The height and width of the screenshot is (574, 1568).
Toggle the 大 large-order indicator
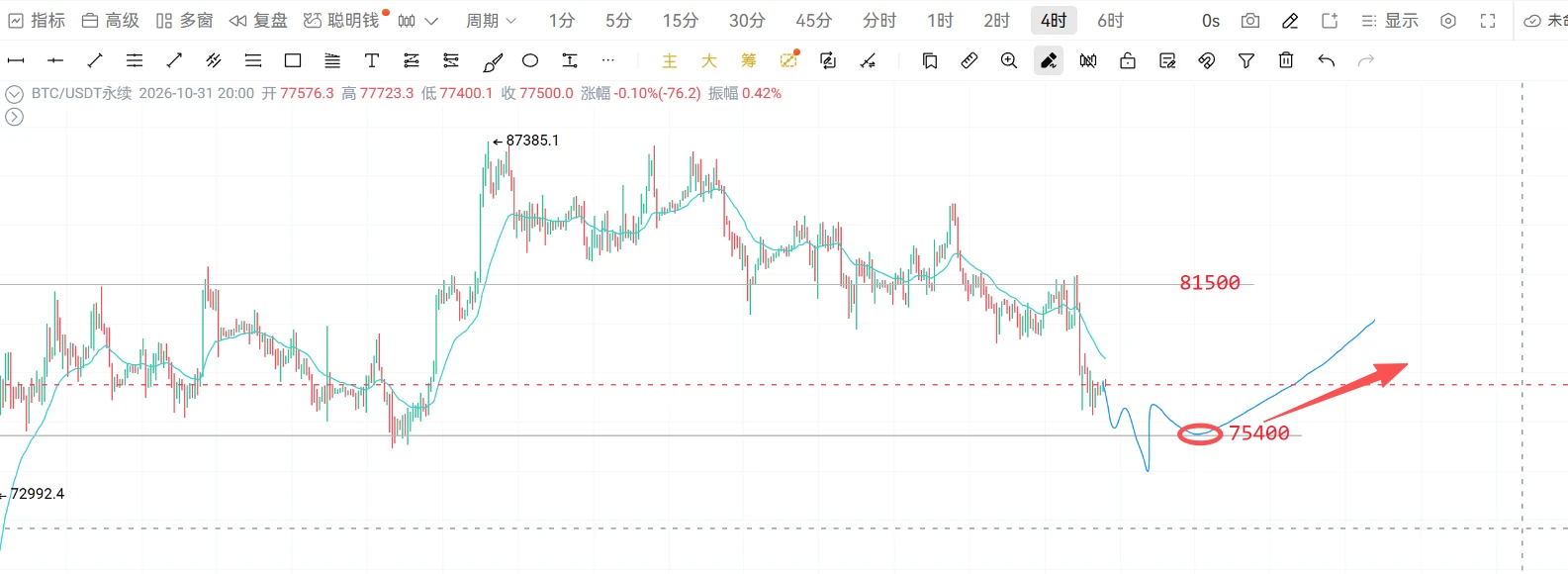pos(709,61)
